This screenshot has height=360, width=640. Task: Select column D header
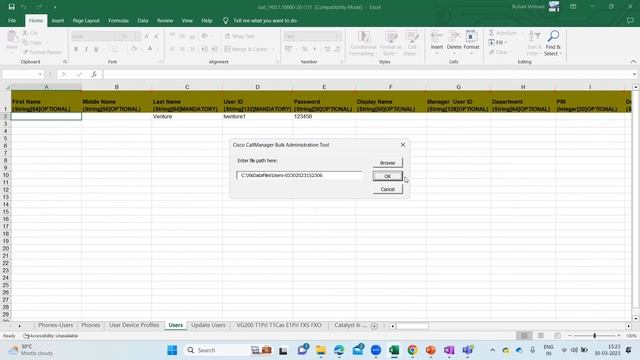tap(257, 87)
